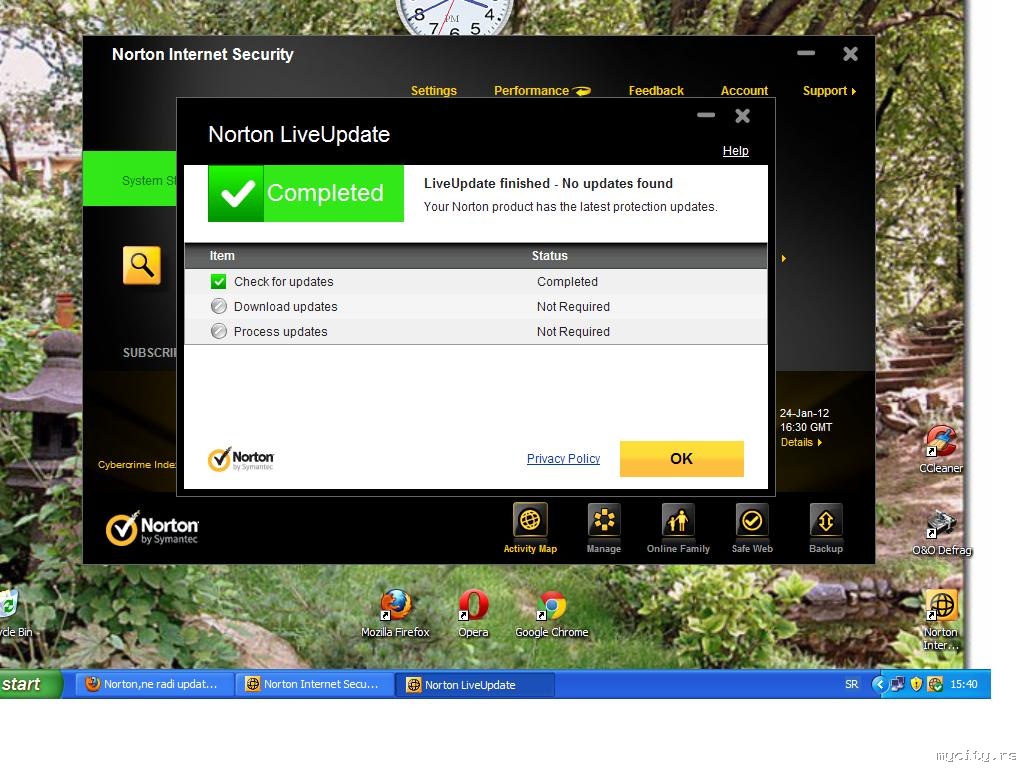Switch to Norton Internet Security taskbar item
1024x768 pixels.
tap(313, 684)
